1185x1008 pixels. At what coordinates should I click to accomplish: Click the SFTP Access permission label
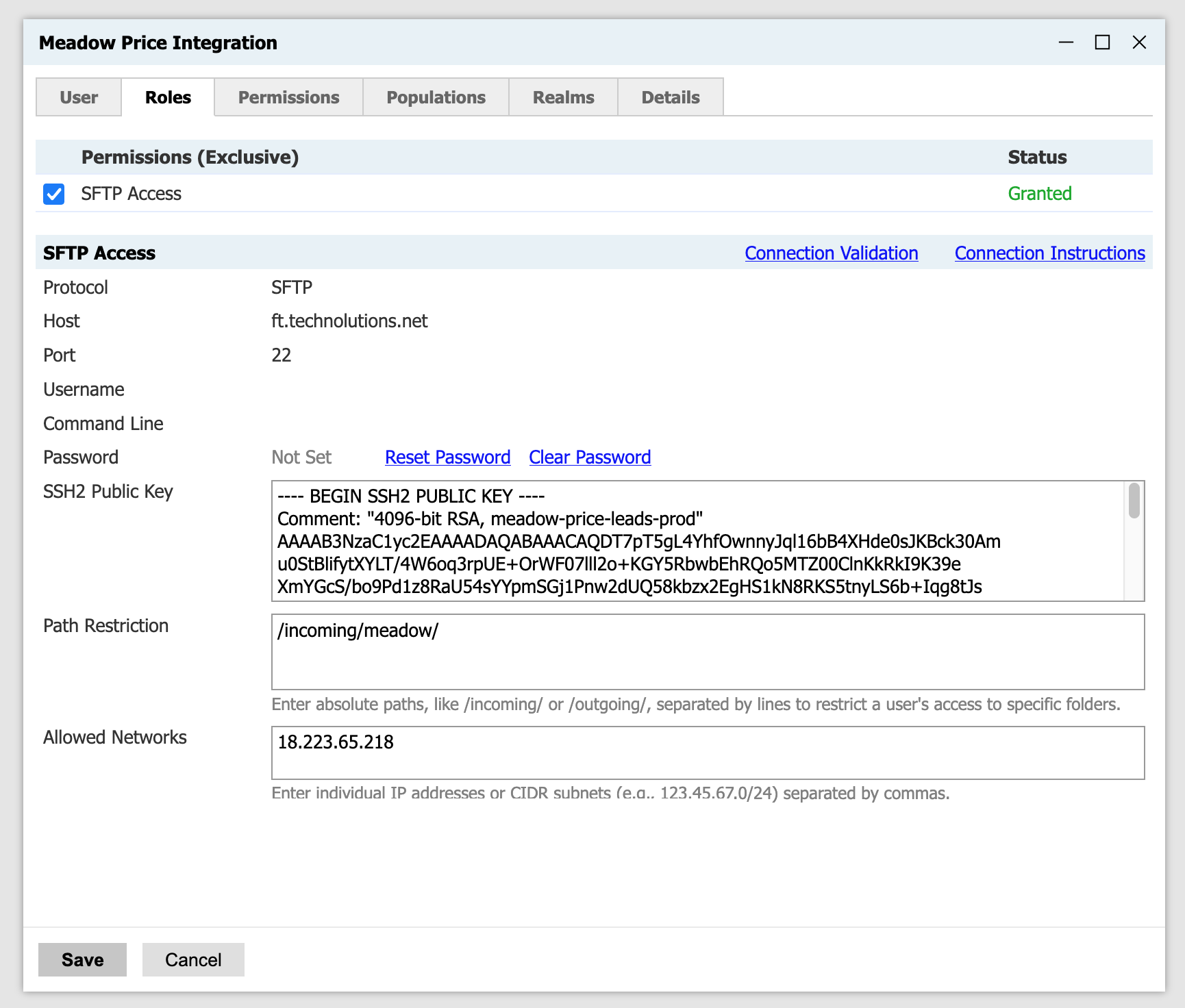132,194
